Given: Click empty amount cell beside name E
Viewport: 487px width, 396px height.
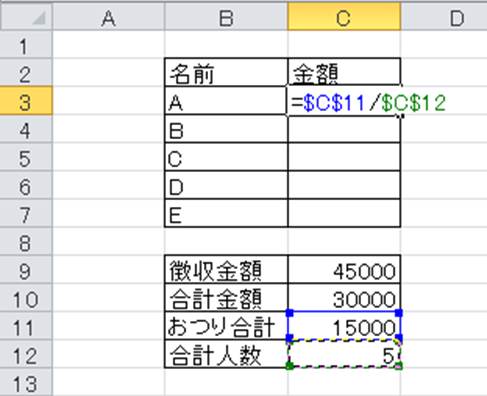Looking at the screenshot, I should [344, 213].
